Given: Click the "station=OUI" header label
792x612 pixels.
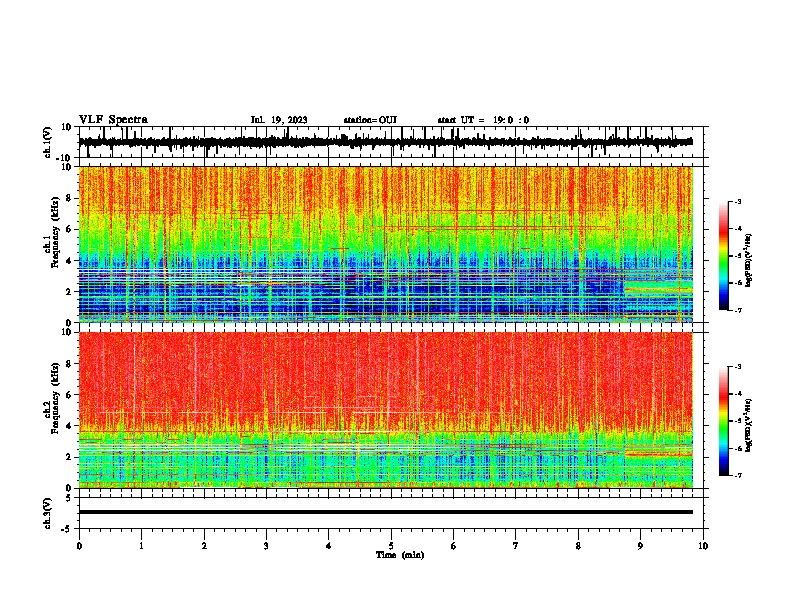Looking at the screenshot, I should point(370,120).
